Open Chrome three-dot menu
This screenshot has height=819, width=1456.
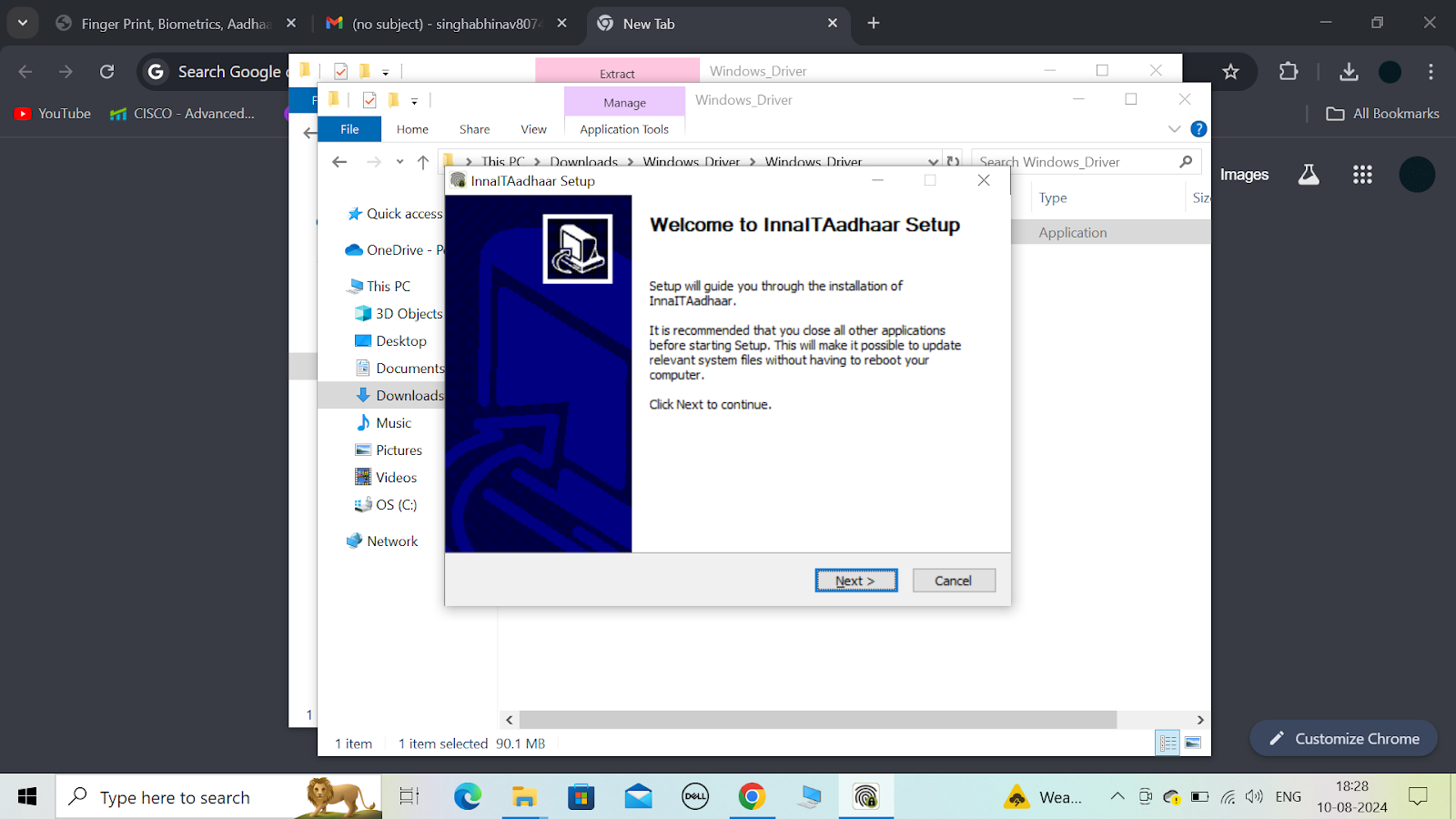(1431, 72)
